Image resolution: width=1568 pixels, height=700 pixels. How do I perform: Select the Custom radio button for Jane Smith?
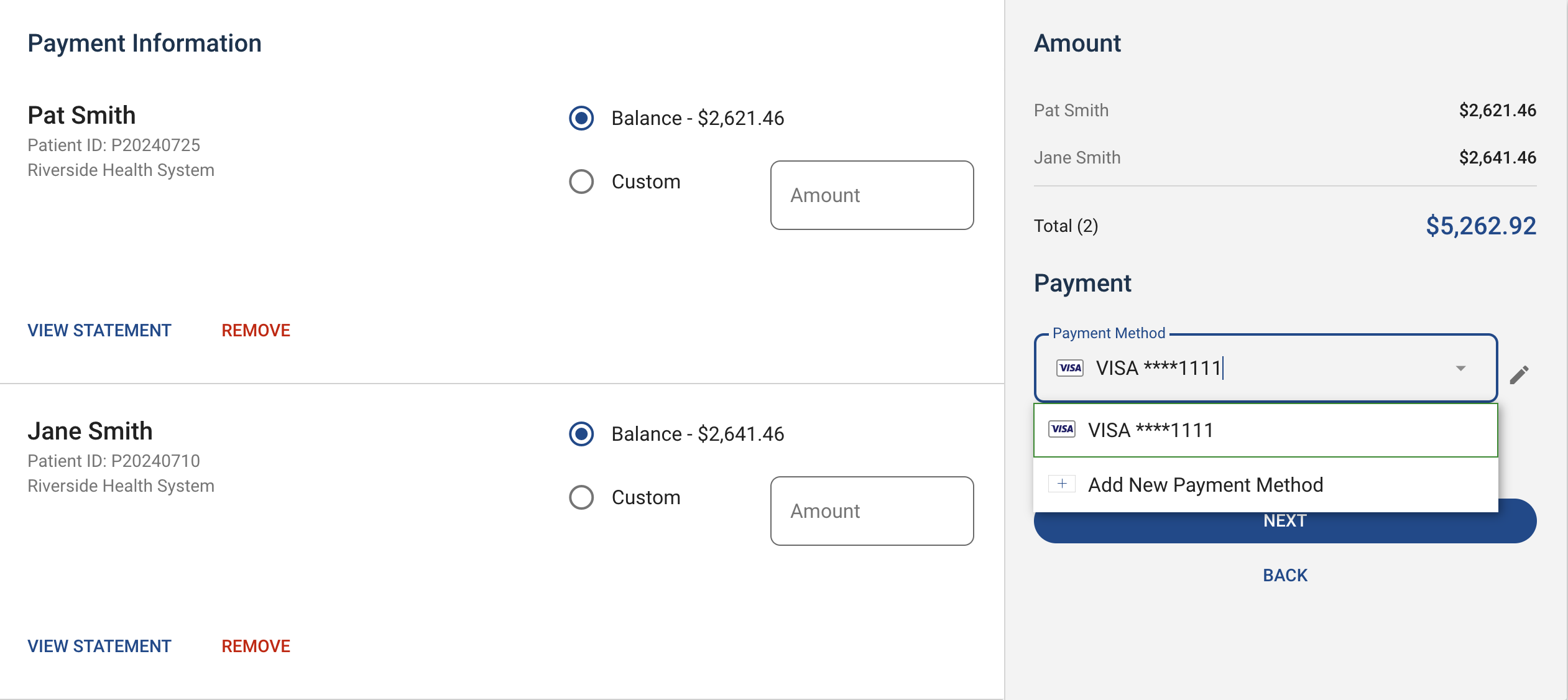click(x=581, y=497)
